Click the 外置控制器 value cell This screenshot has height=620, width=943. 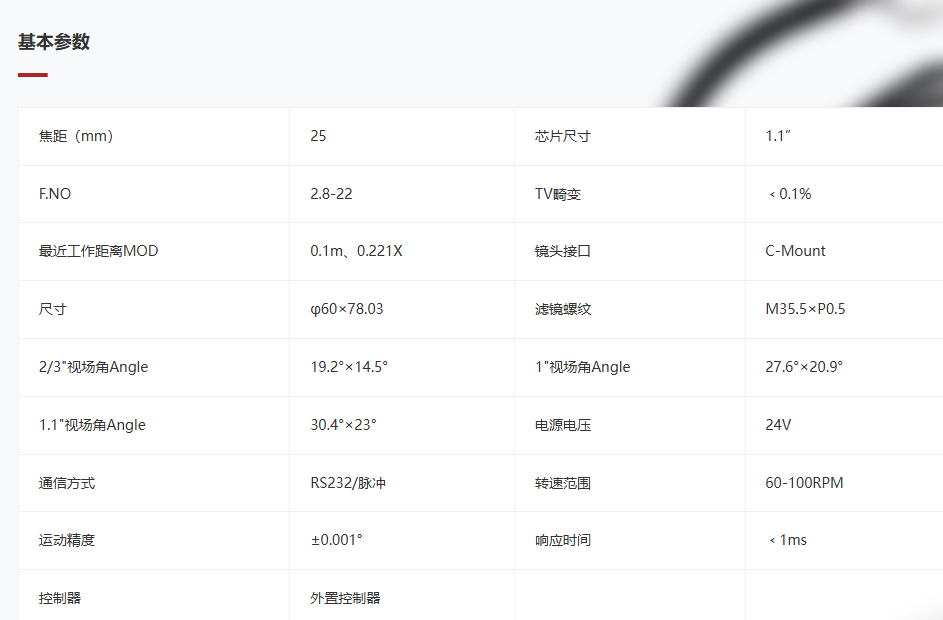[x=345, y=598]
